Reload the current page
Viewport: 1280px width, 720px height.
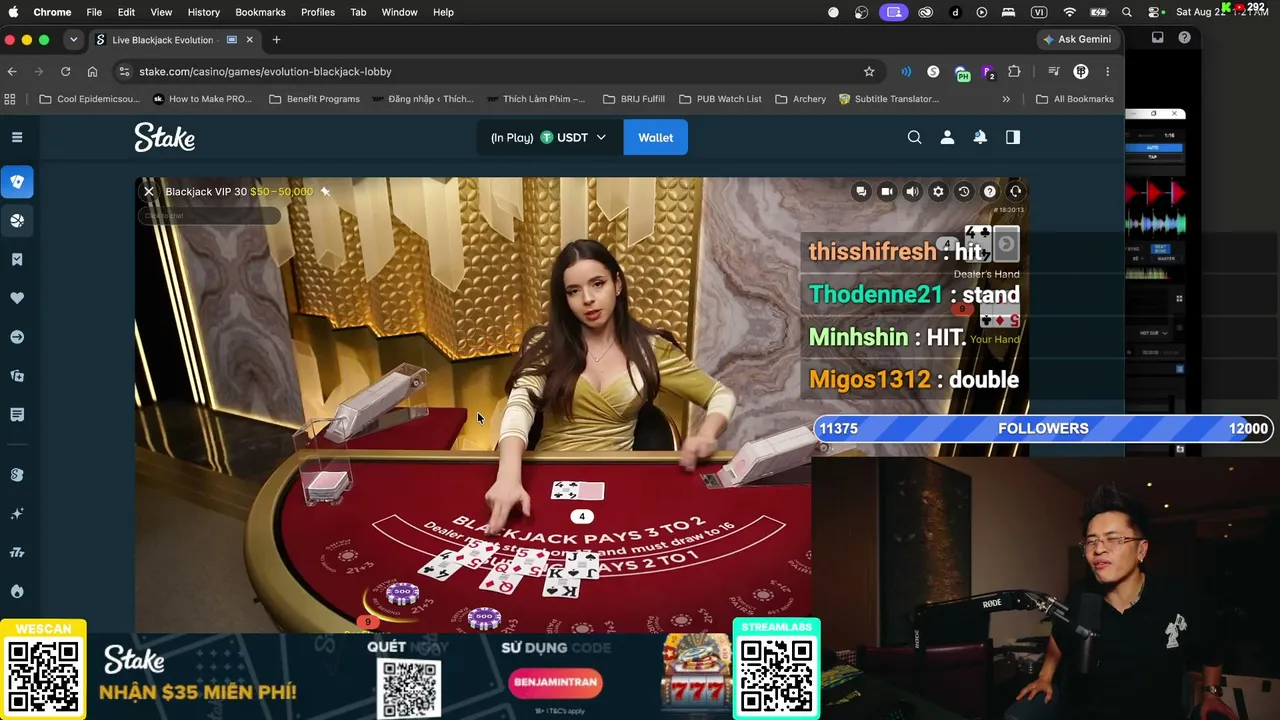pos(65,71)
